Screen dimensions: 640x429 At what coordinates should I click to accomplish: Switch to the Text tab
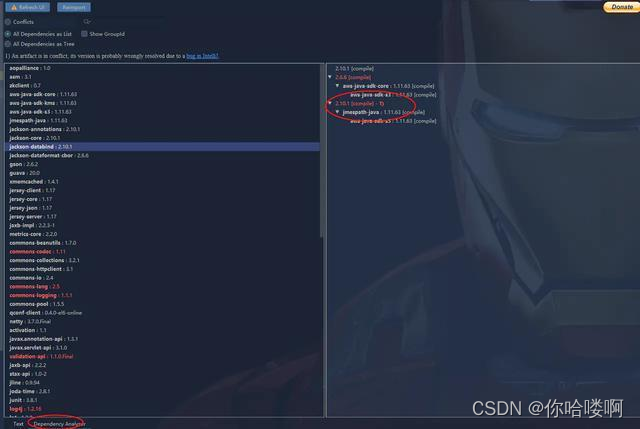pyautogui.click(x=18, y=424)
